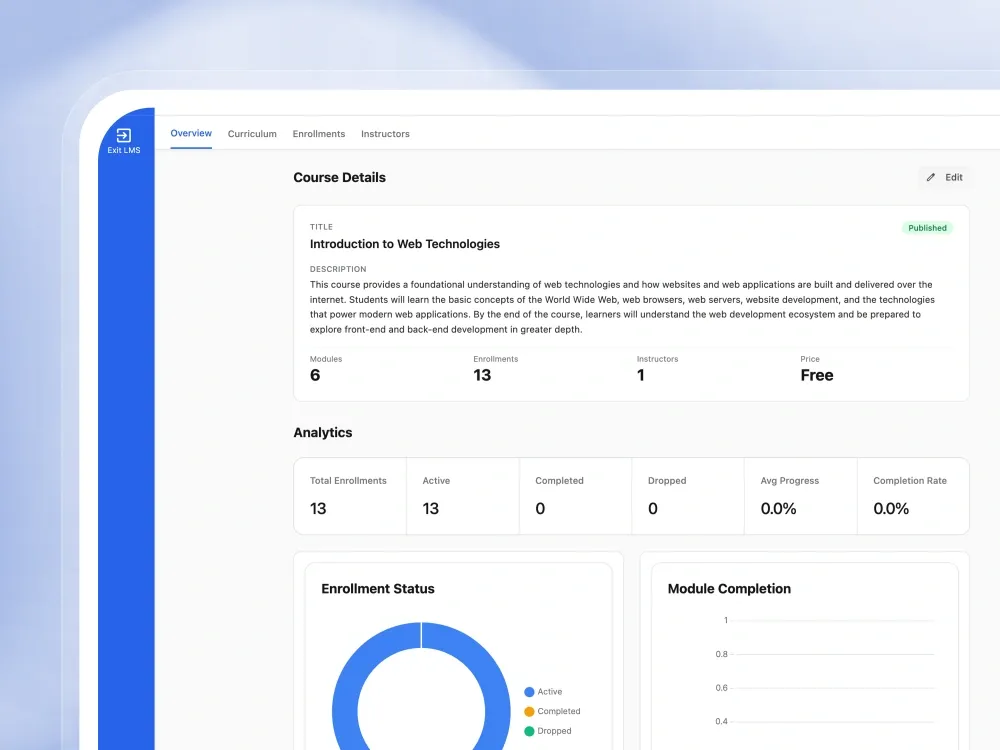Click the Enrollments count in Course Details
This screenshot has width=1000, height=750.
point(482,375)
